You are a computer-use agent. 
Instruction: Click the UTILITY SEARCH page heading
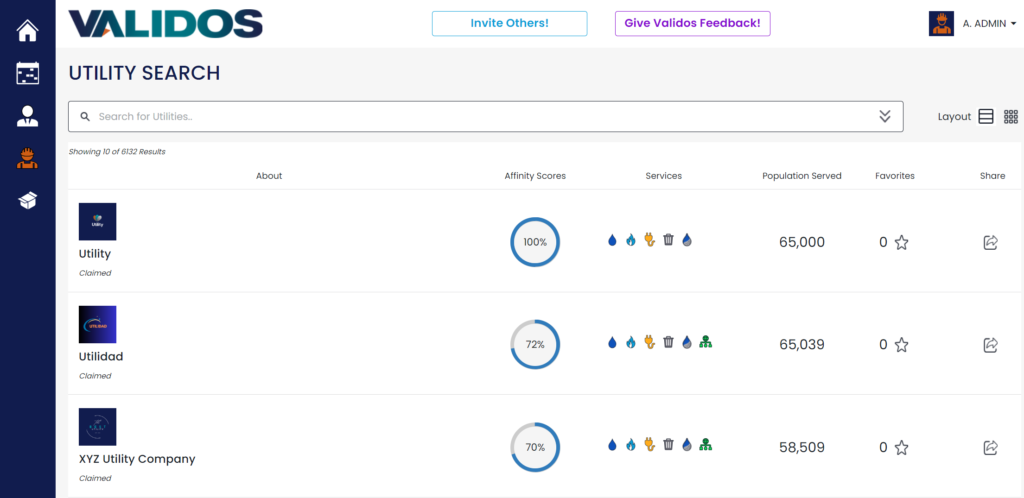click(144, 73)
